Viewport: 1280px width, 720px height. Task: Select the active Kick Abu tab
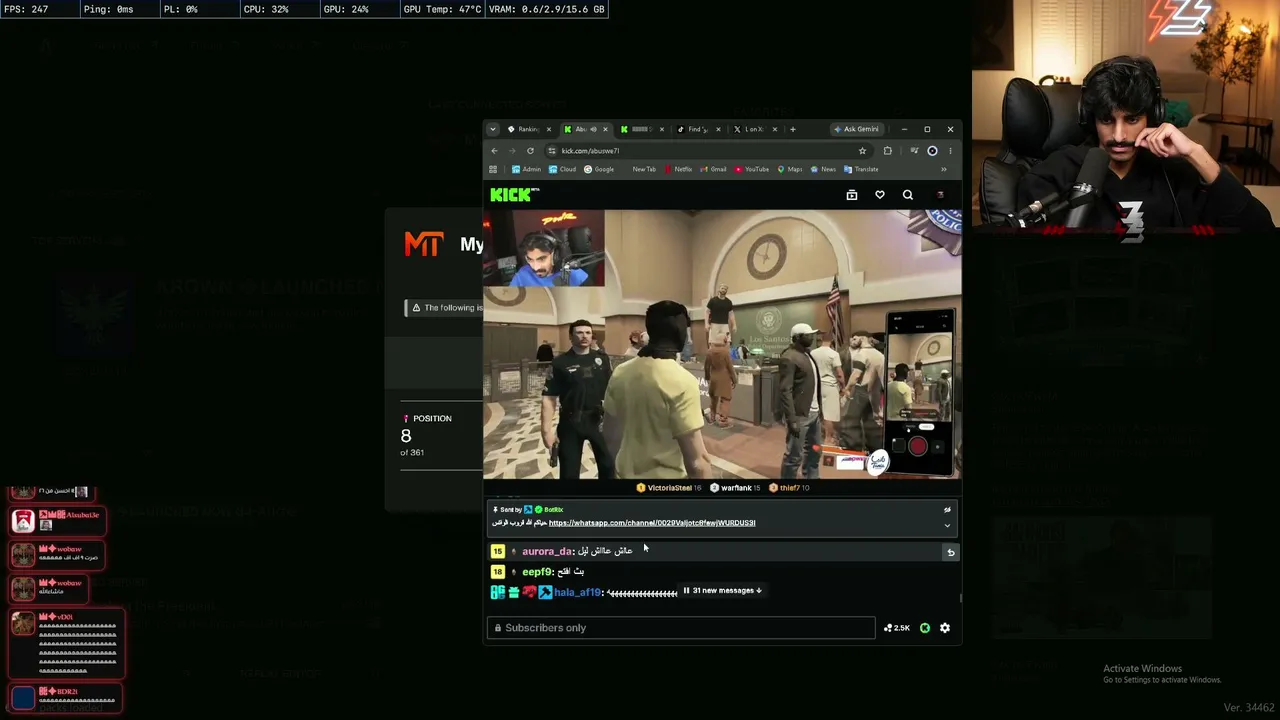click(x=585, y=129)
